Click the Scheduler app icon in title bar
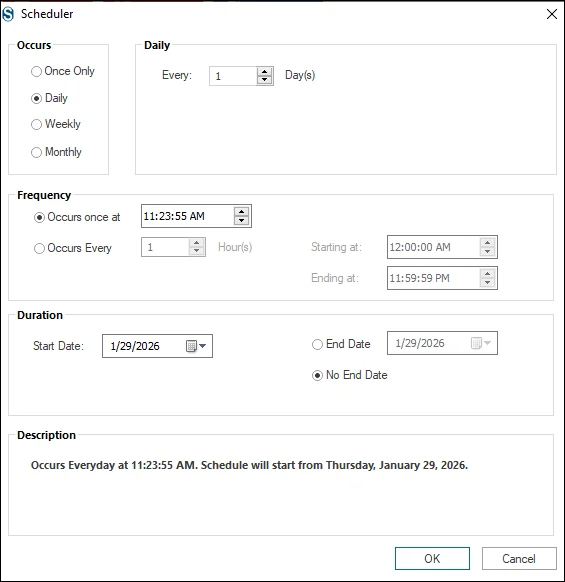Viewport: 565px width, 582px height. pyautogui.click(x=8, y=14)
